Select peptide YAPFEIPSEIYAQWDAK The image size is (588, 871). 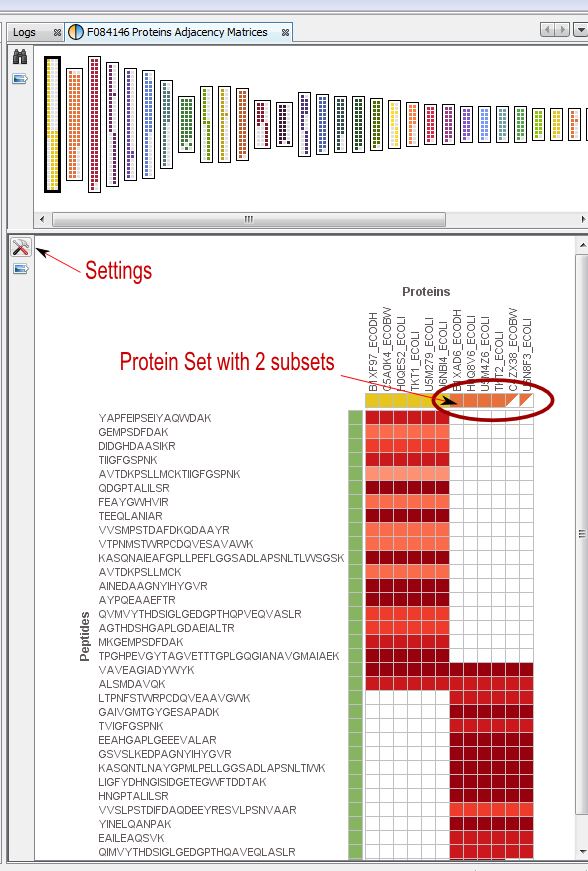(154, 418)
